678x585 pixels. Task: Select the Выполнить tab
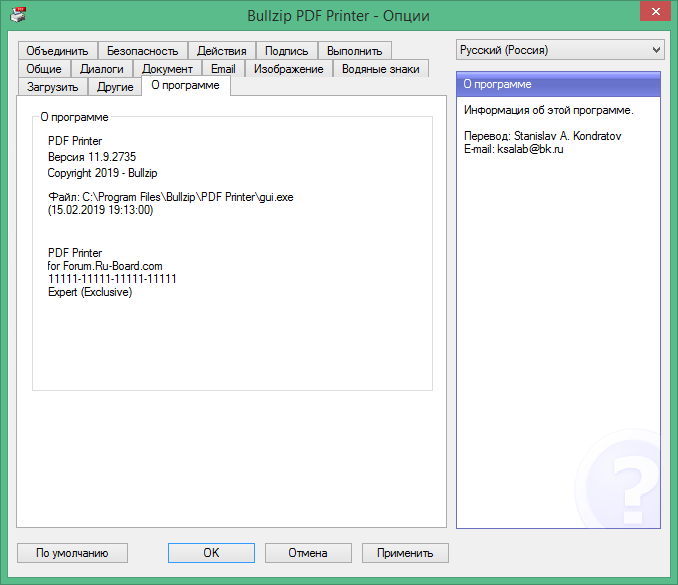(x=355, y=51)
